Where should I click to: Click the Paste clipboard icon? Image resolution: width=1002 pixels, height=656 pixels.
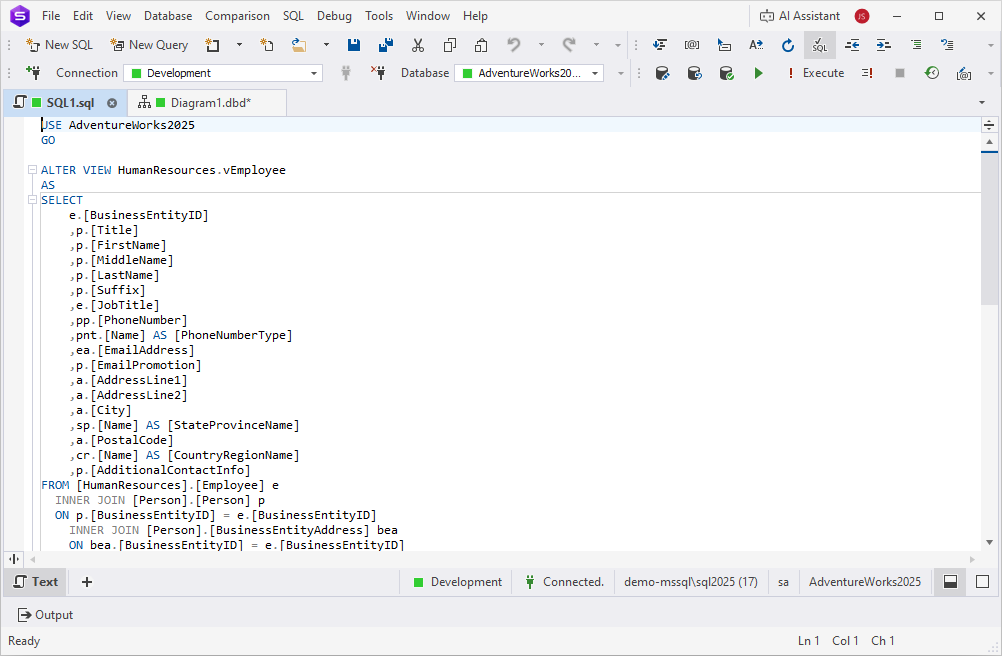click(481, 45)
